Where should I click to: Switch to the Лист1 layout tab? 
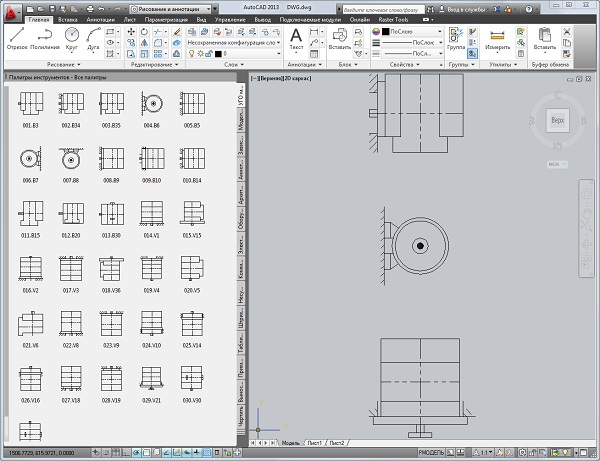tap(315, 442)
